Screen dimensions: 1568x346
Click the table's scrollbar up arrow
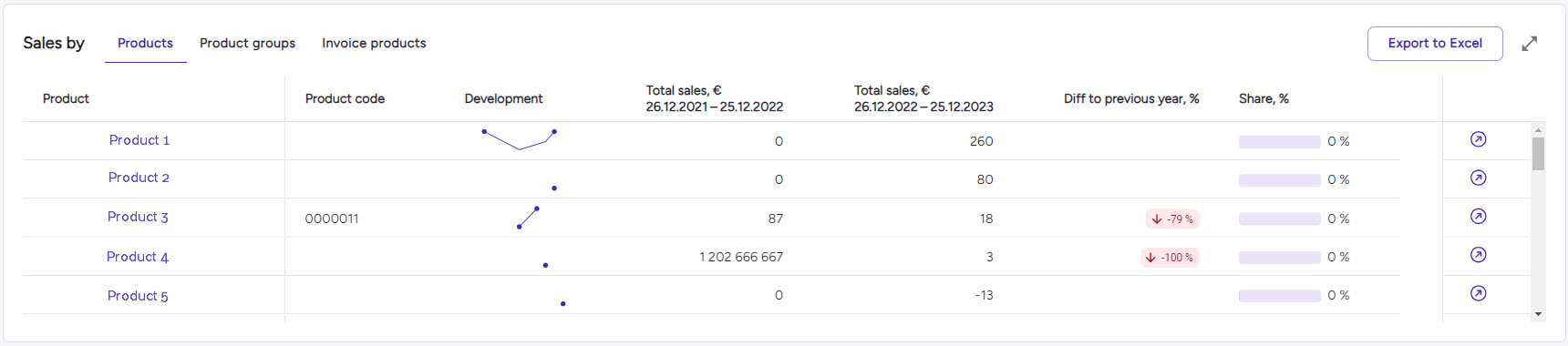tap(1539, 130)
